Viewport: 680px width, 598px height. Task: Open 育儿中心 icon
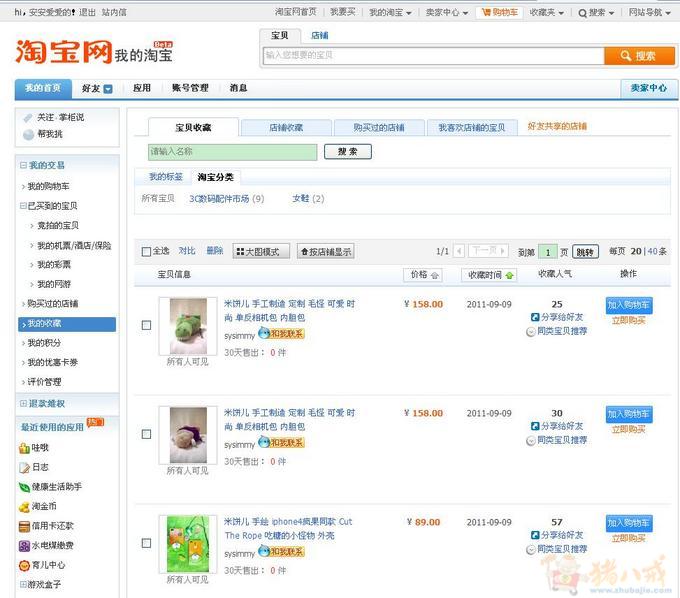pyautogui.click(x=24, y=565)
